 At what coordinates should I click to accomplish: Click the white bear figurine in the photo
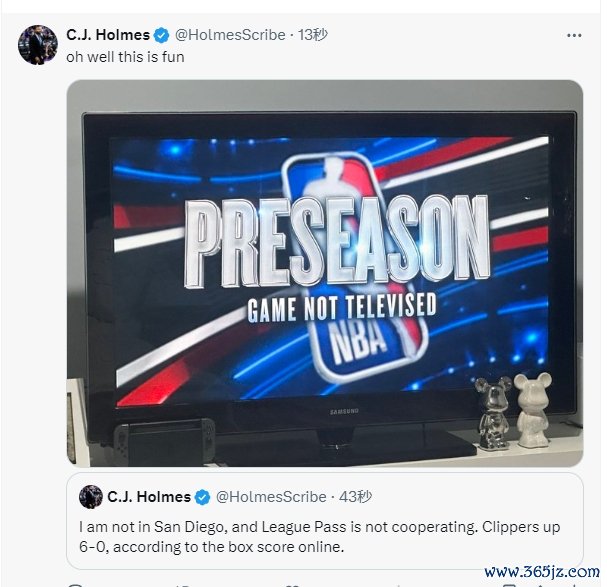pyautogui.click(x=533, y=410)
